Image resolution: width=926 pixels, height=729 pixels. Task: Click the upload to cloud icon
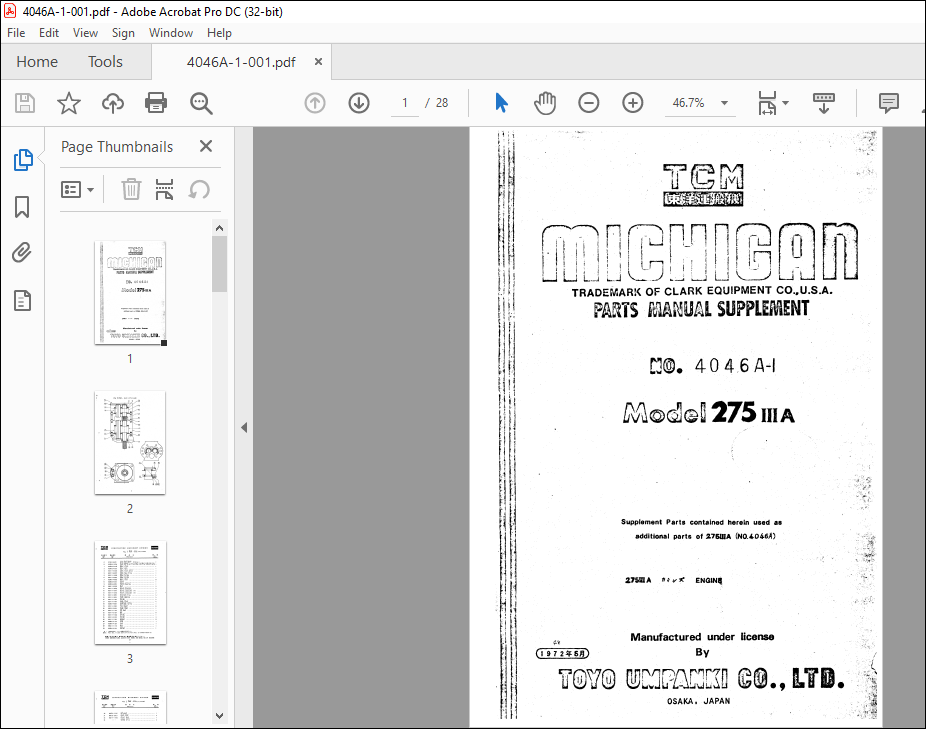pyautogui.click(x=113, y=103)
